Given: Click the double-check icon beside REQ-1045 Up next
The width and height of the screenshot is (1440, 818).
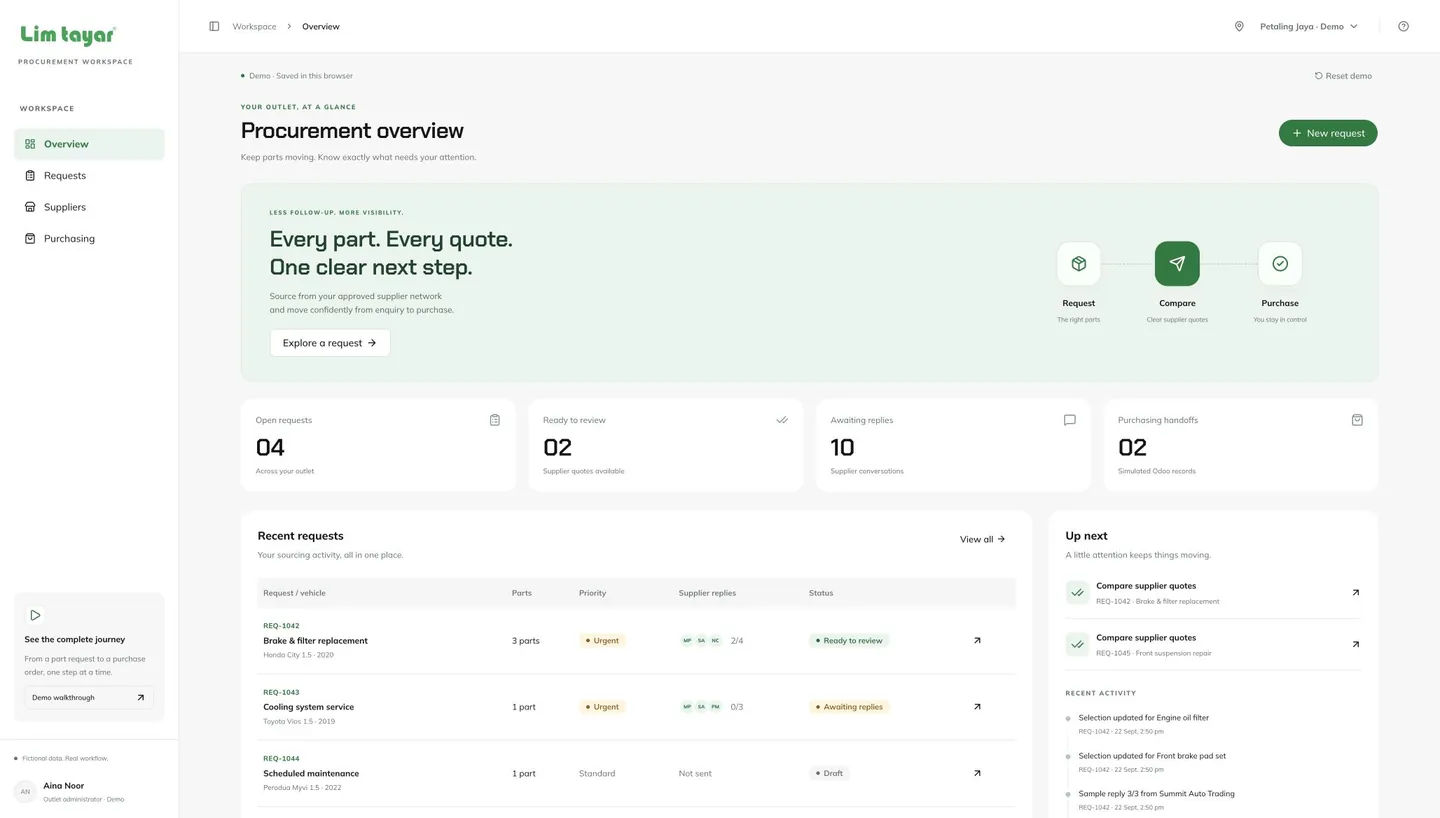Looking at the screenshot, I should click(1077, 644).
